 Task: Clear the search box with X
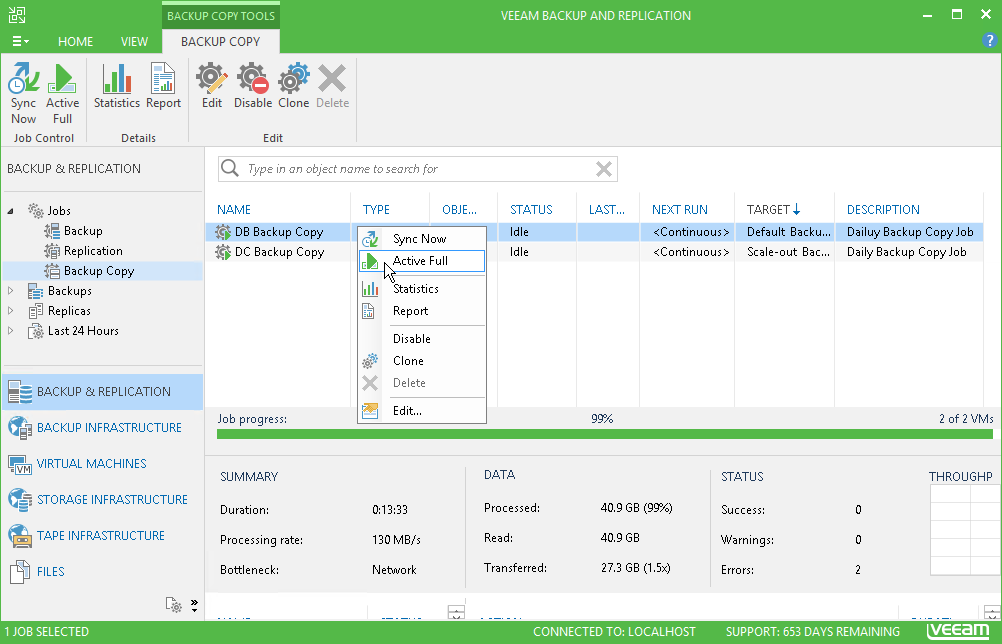click(x=604, y=169)
